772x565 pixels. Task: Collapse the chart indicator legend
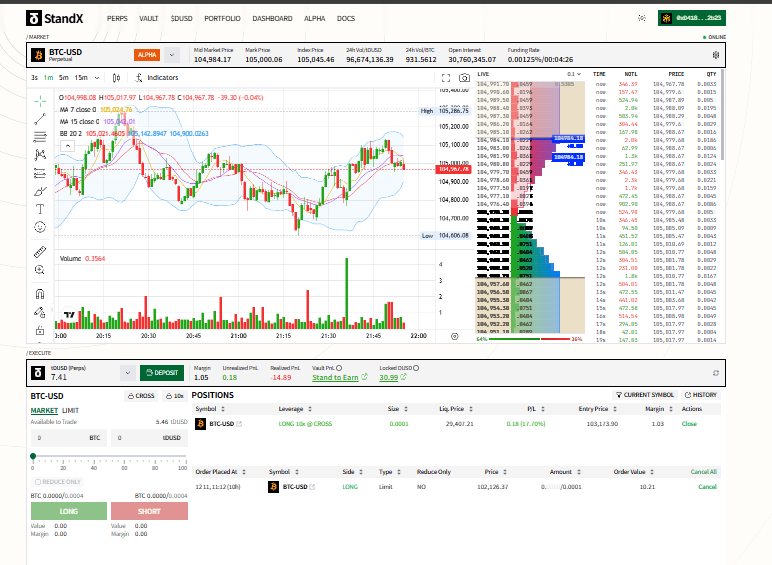click(x=68, y=146)
